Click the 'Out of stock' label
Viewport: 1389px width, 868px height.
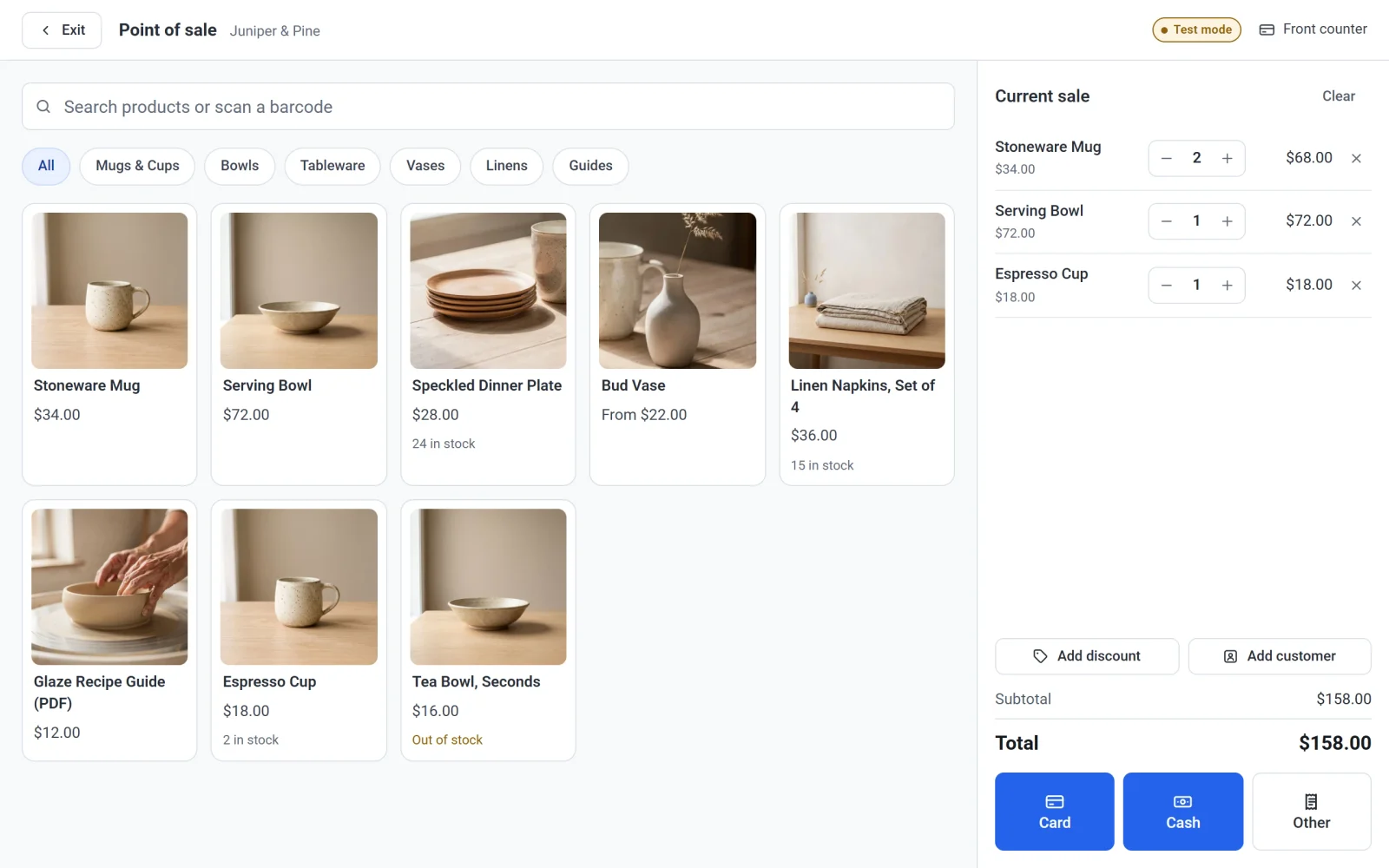[447, 740]
